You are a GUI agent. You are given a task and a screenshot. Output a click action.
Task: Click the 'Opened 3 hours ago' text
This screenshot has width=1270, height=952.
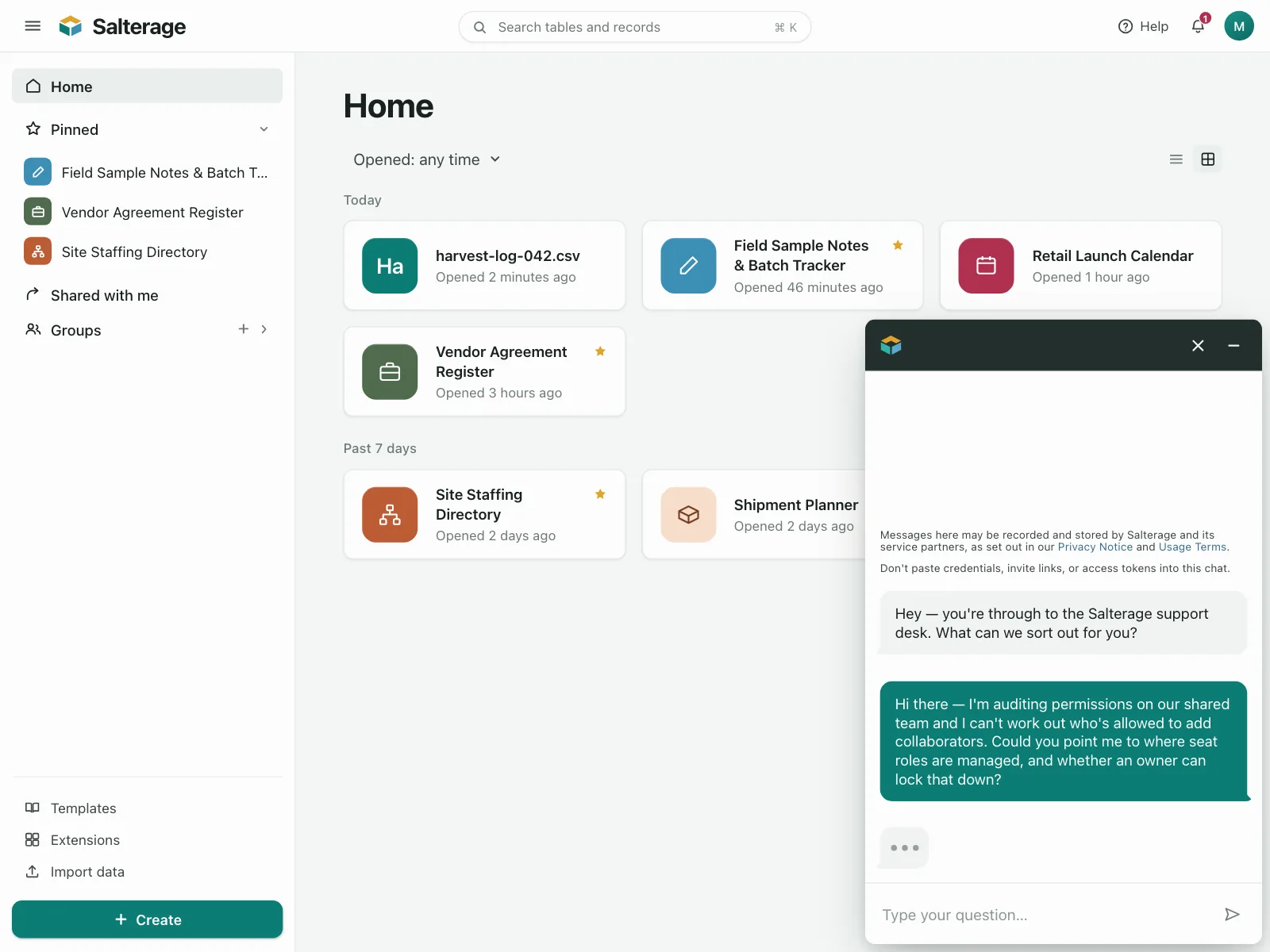(498, 393)
